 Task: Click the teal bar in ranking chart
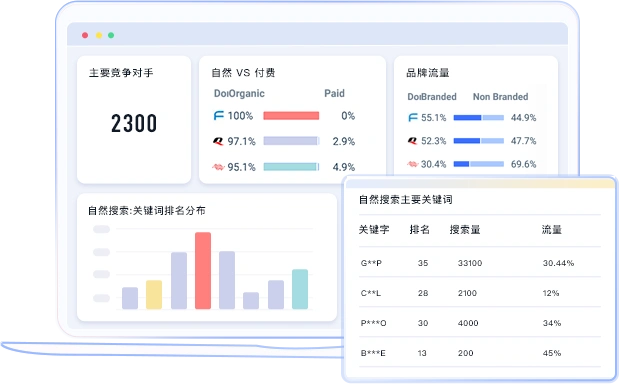[300, 289]
